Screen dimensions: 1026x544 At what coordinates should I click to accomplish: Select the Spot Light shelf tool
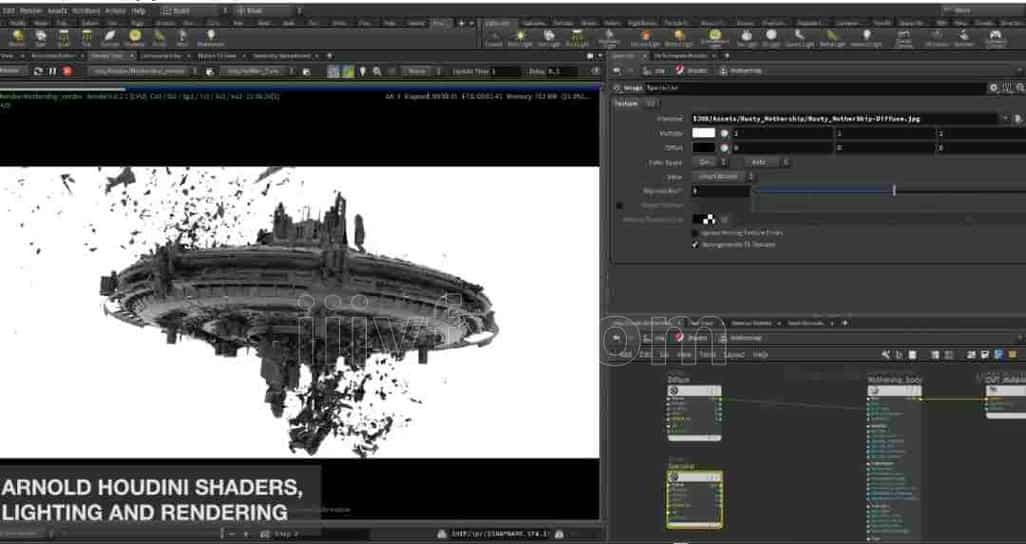pos(548,39)
